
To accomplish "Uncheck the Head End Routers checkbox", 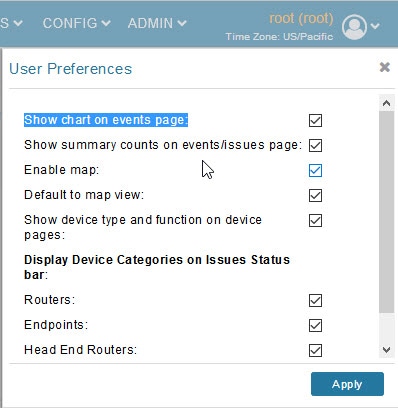I will point(315,350).
